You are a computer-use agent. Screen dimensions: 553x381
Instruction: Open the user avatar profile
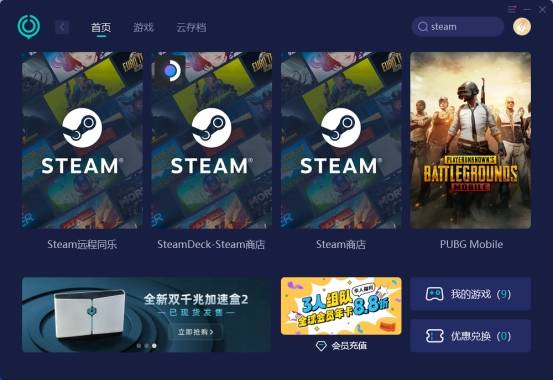[522, 26]
